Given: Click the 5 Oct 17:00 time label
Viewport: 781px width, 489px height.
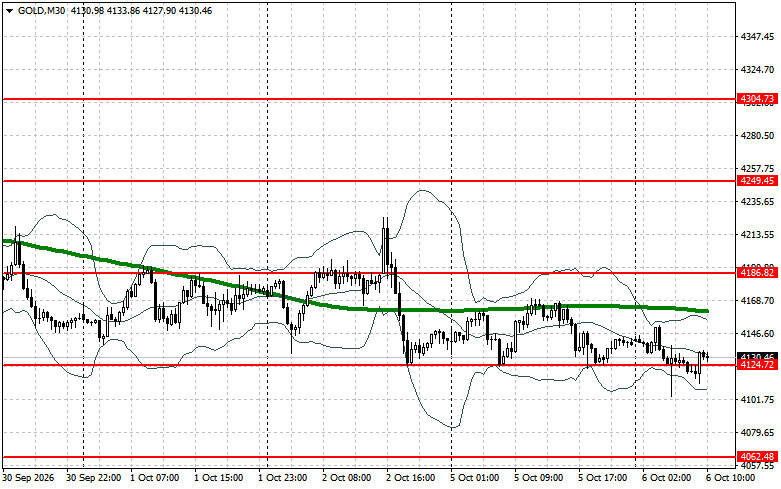Looking at the screenshot, I should click(x=603, y=478).
